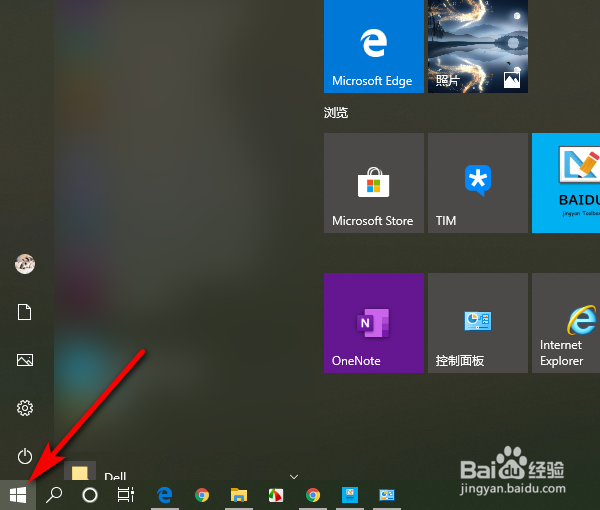
Task: Click the user account avatar
Action: click(25, 264)
